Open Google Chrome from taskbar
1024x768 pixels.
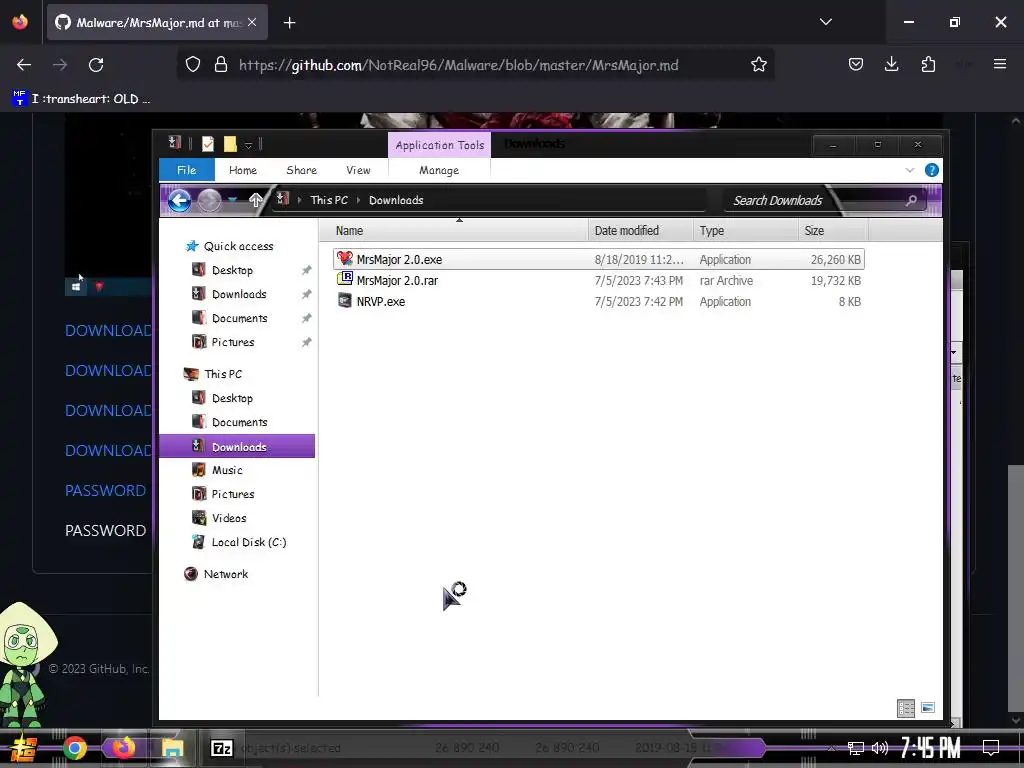[x=74, y=748]
